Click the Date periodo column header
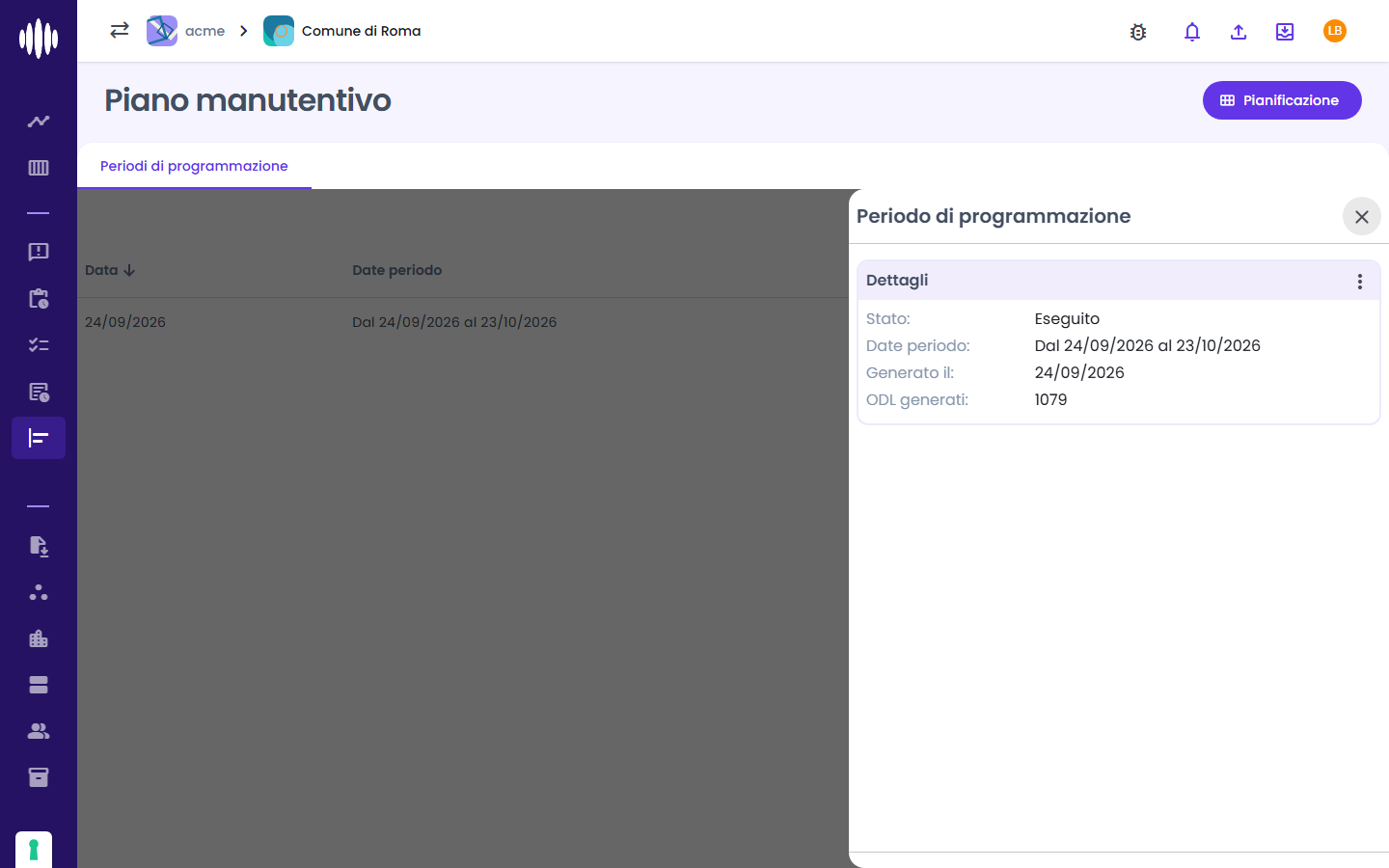 click(397, 270)
